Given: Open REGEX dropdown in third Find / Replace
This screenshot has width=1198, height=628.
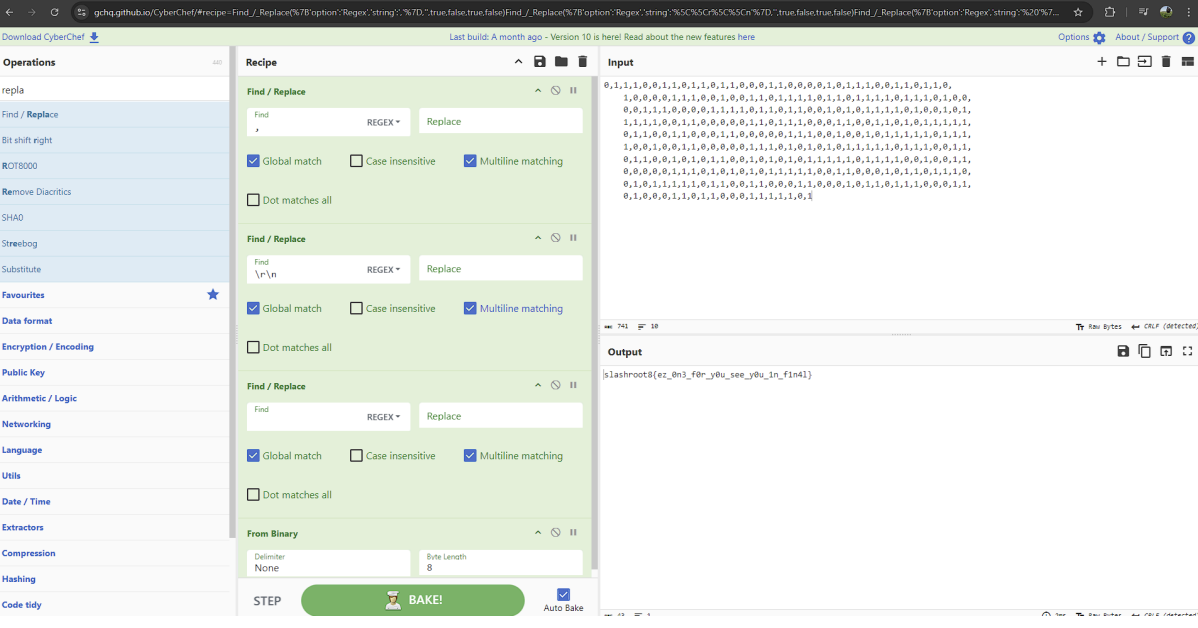Looking at the screenshot, I should coord(384,417).
